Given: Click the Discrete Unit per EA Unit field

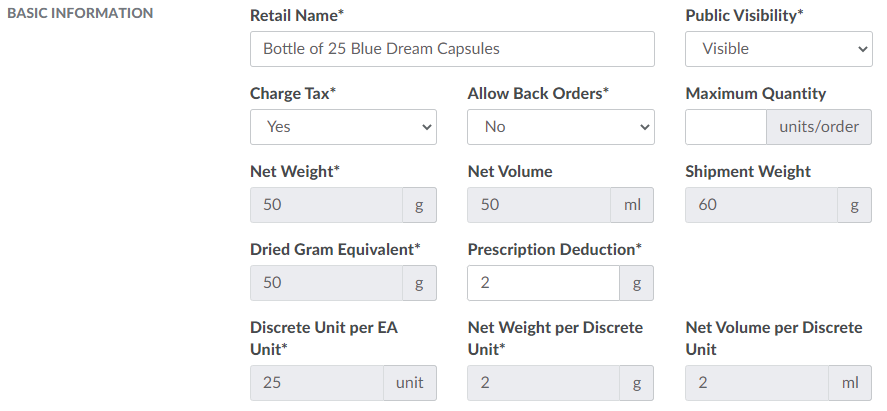Looking at the screenshot, I should click(x=316, y=383).
